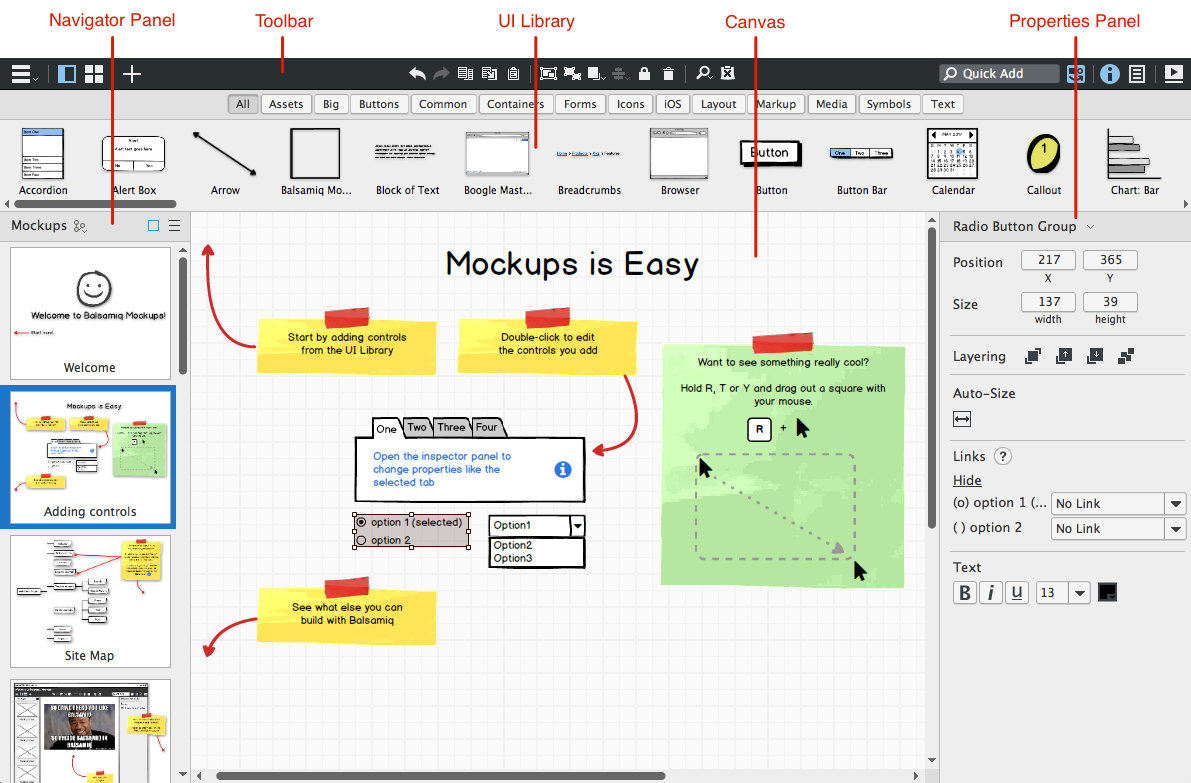Viewport: 1191px width, 783px height.
Task: Select the Site Map mockup thumbnail
Action: coord(90,600)
